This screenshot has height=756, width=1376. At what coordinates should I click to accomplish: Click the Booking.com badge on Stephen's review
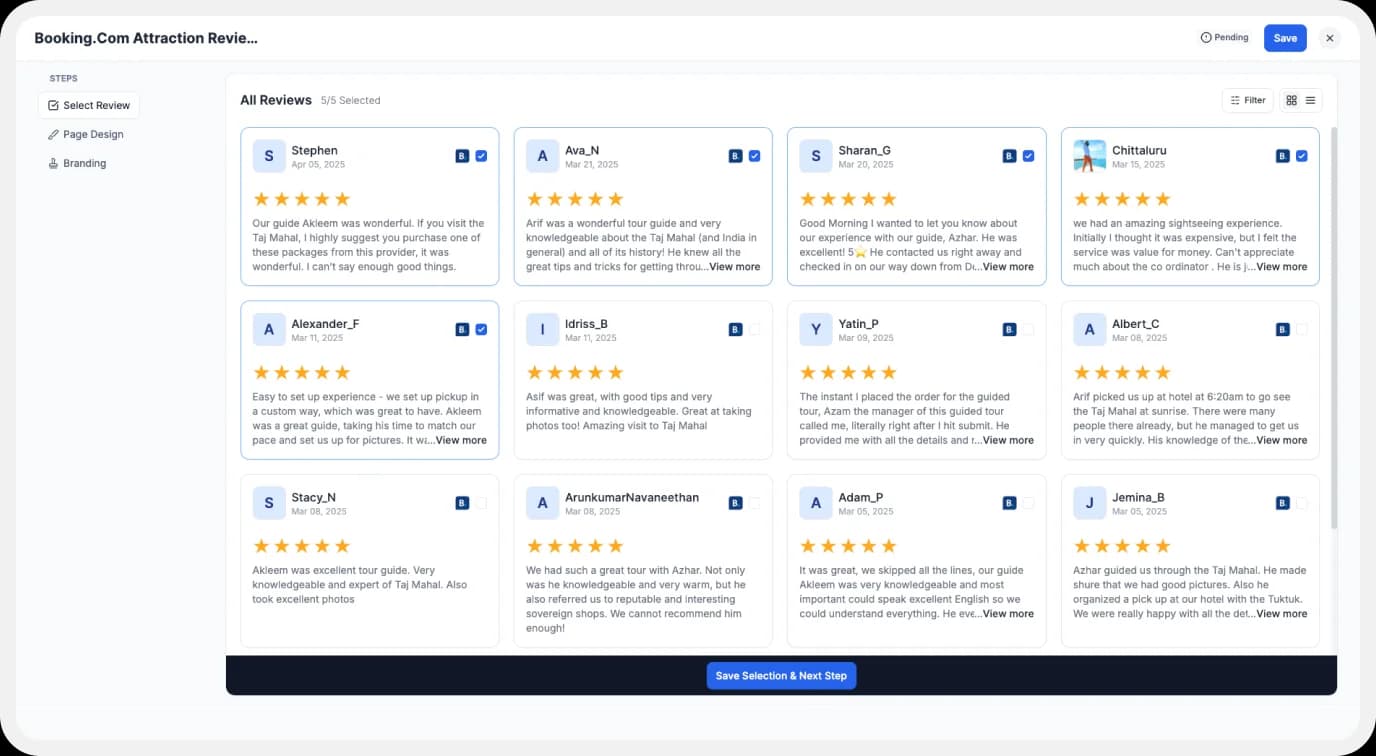click(461, 156)
